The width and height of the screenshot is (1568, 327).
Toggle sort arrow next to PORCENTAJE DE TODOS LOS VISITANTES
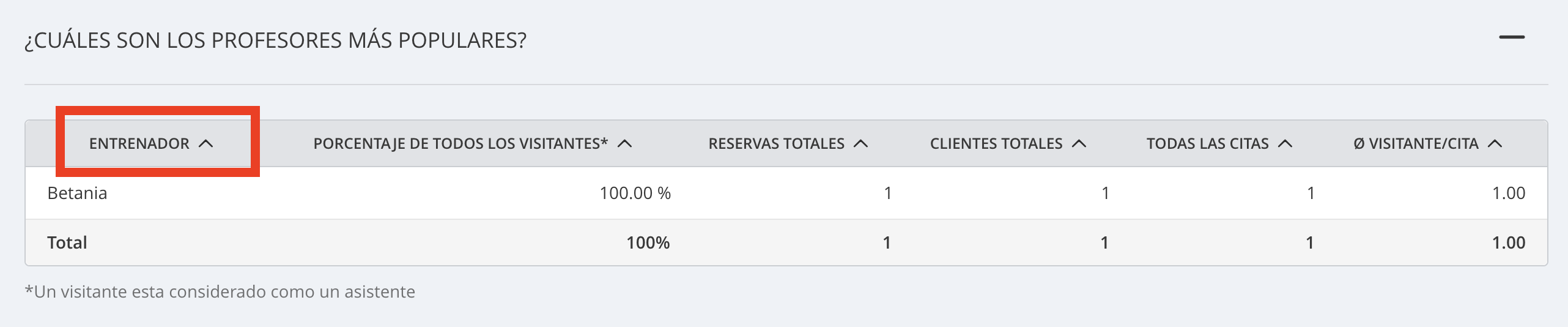(x=624, y=143)
